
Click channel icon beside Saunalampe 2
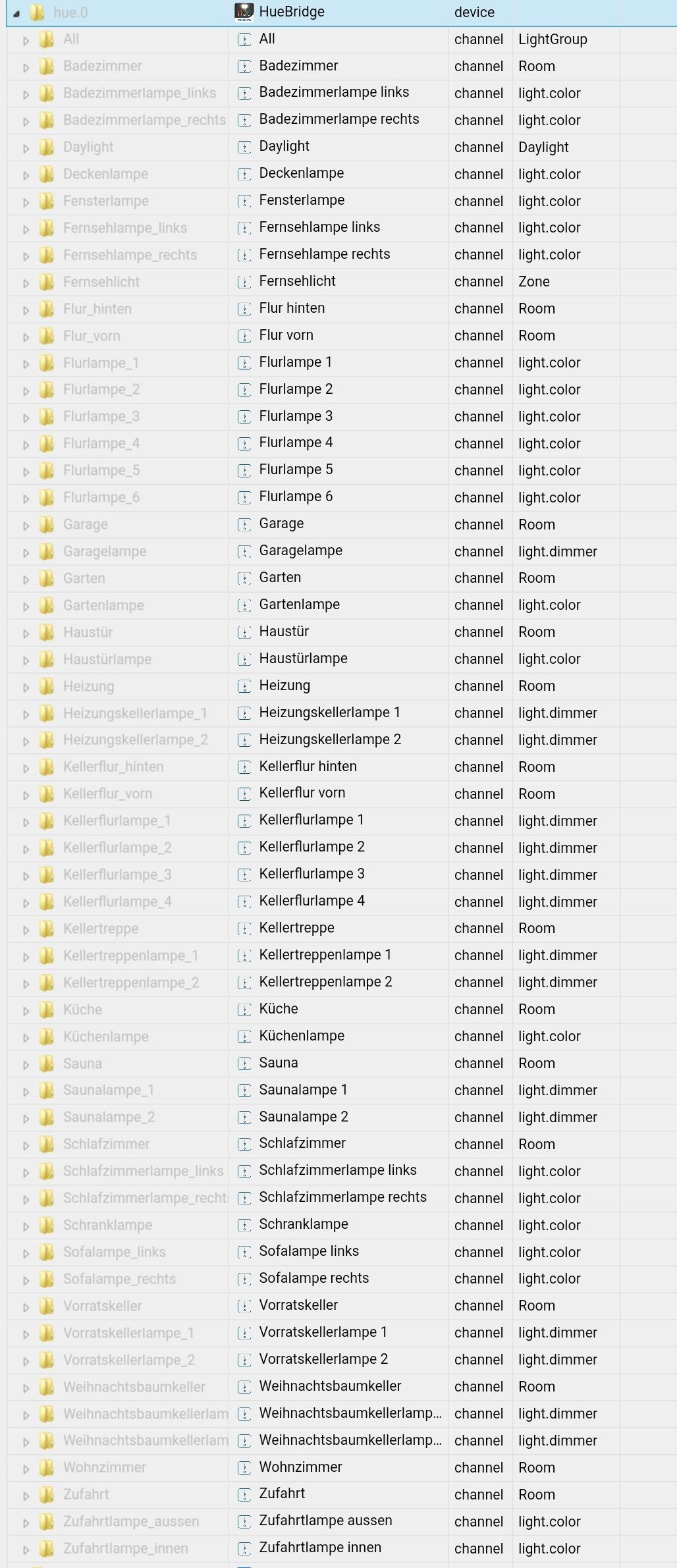pos(244,1118)
